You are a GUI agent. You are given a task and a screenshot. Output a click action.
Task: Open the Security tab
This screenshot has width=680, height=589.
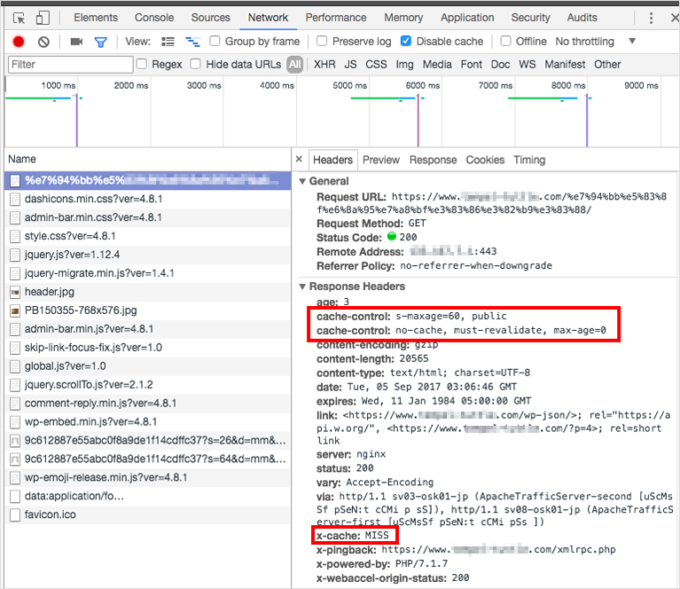pyautogui.click(x=530, y=18)
